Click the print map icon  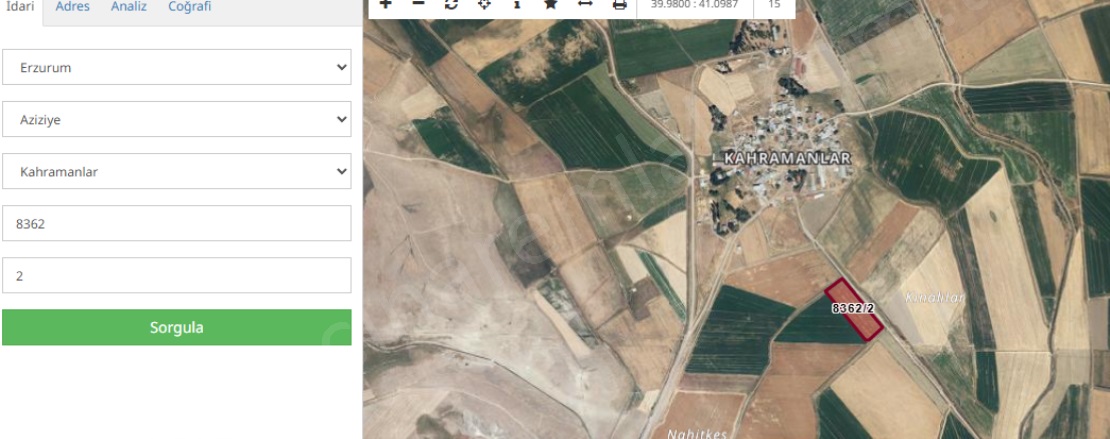619,5
